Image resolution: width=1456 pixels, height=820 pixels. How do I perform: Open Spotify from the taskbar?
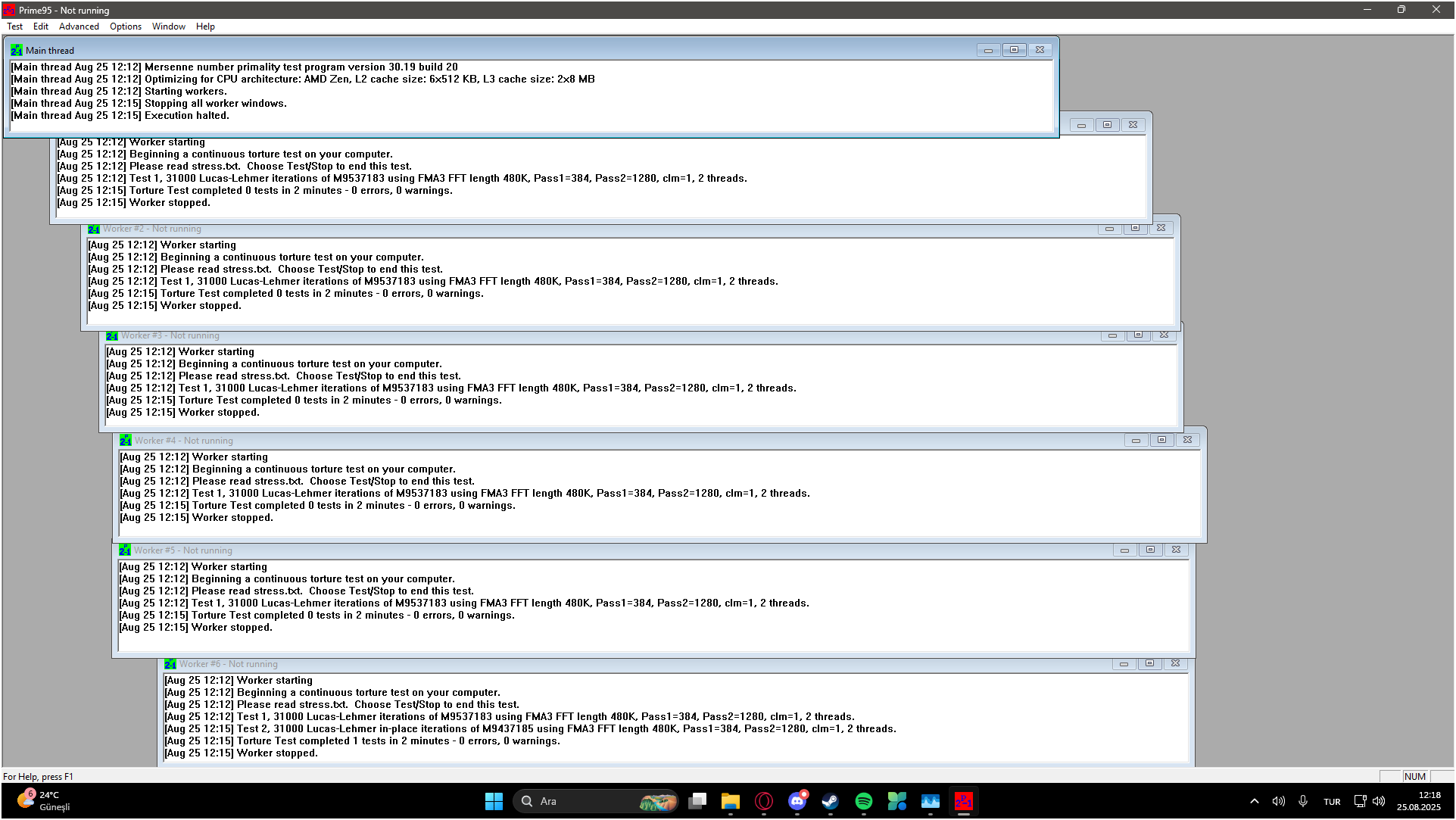[863, 801]
